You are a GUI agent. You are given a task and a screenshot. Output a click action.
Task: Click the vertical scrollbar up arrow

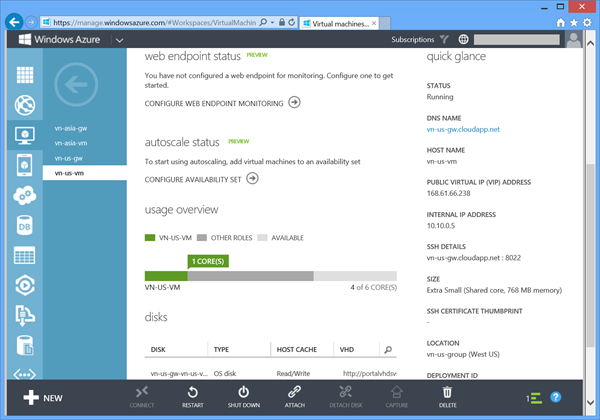[x=590, y=43]
